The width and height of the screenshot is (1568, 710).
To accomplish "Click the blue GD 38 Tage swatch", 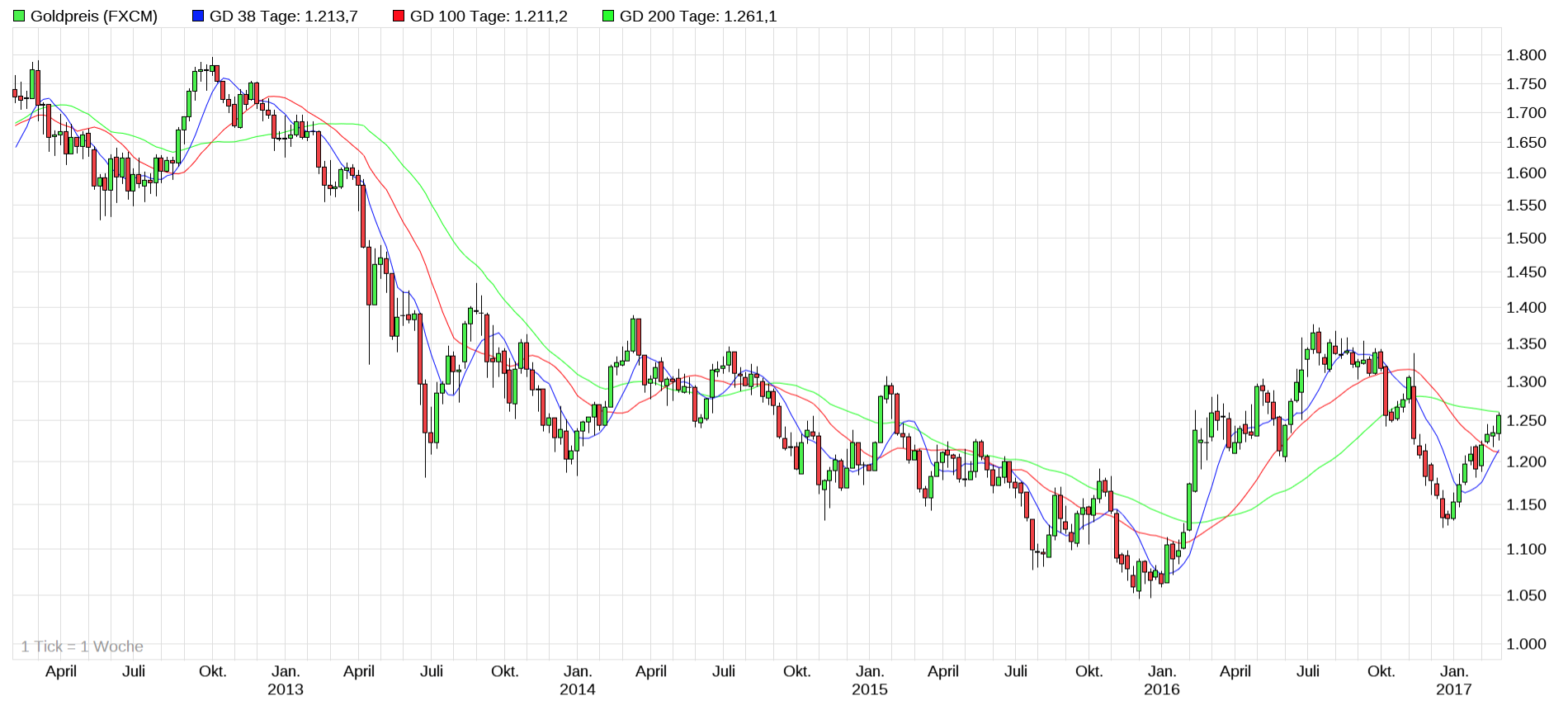I will coord(198,16).
